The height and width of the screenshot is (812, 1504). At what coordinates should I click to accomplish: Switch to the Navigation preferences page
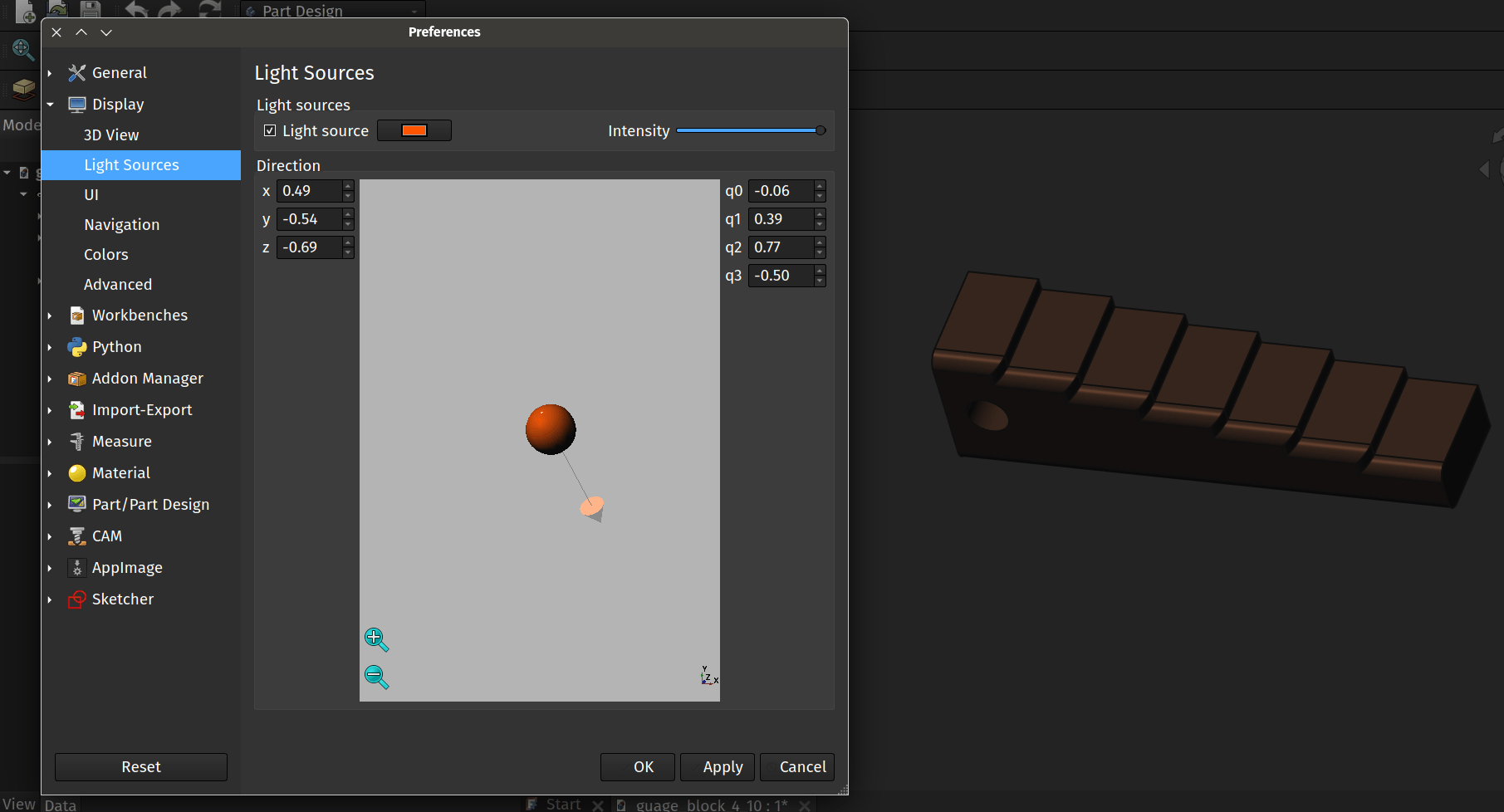[x=121, y=224]
